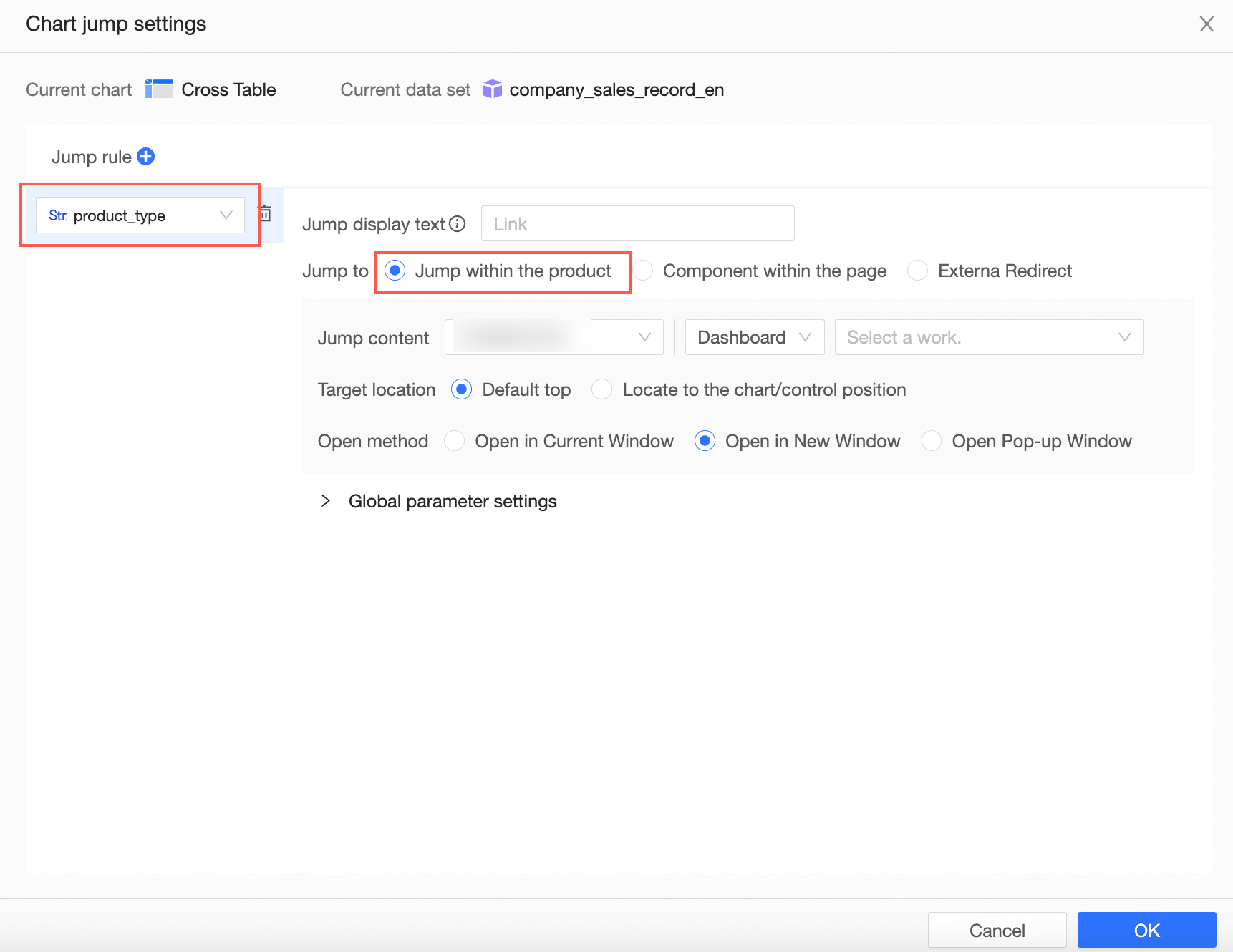
Task: Close the Chart jump settings dialog
Action: [1207, 24]
